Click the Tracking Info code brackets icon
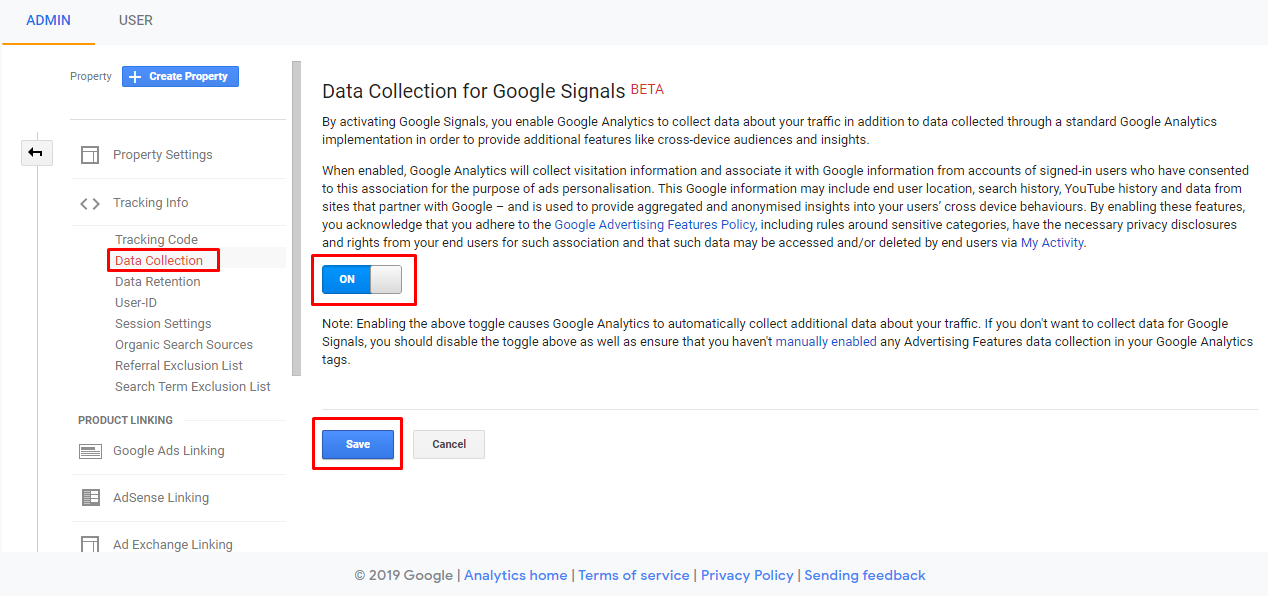1268x596 pixels. pyautogui.click(x=90, y=203)
